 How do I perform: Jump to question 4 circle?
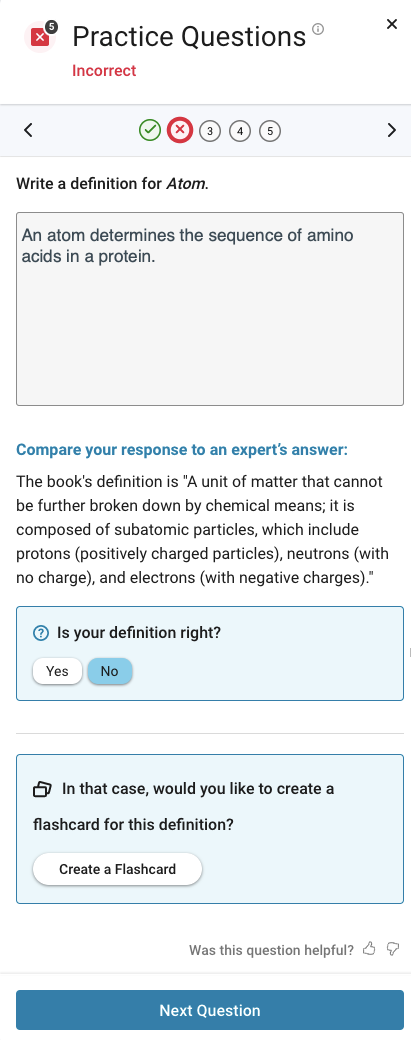tap(240, 131)
